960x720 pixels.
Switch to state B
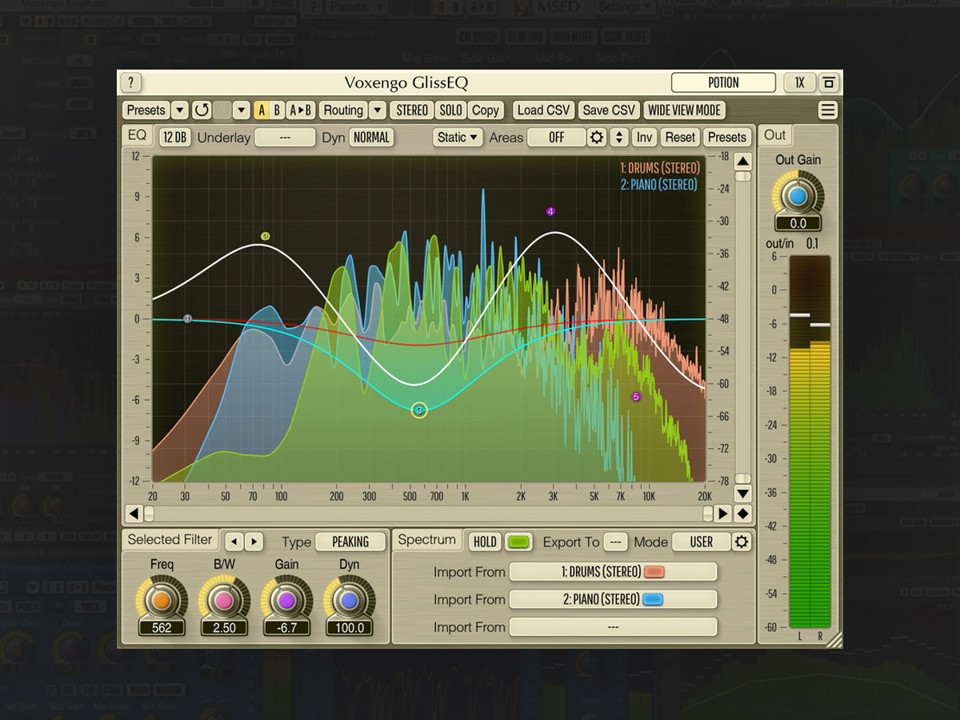(x=277, y=110)
